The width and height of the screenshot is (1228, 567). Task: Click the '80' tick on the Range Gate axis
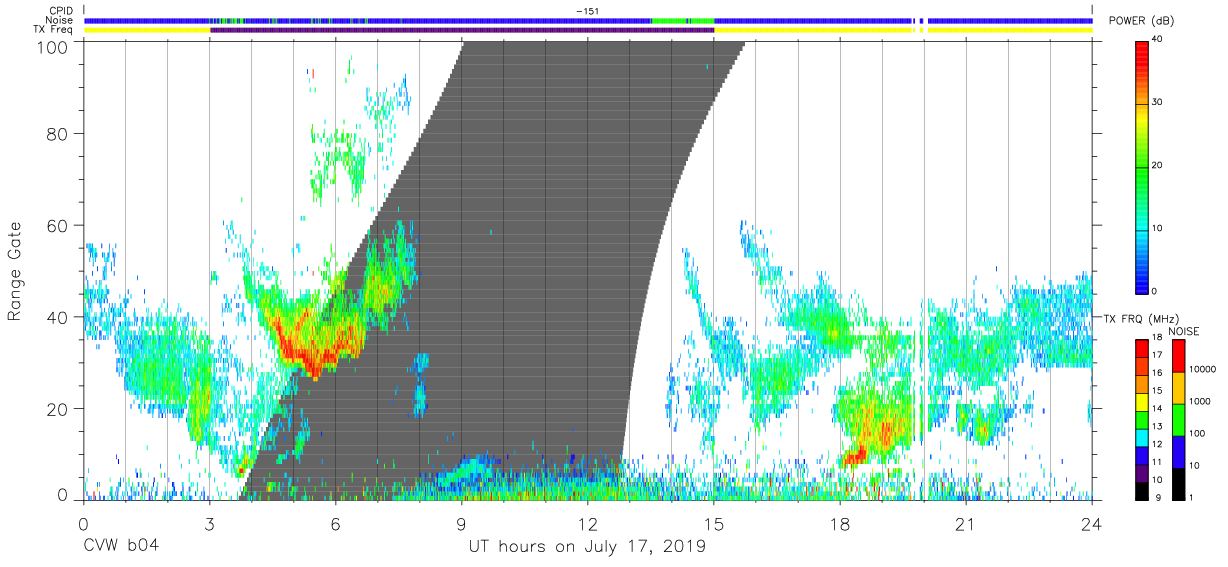pyautogui.click(x=58, y=133)
